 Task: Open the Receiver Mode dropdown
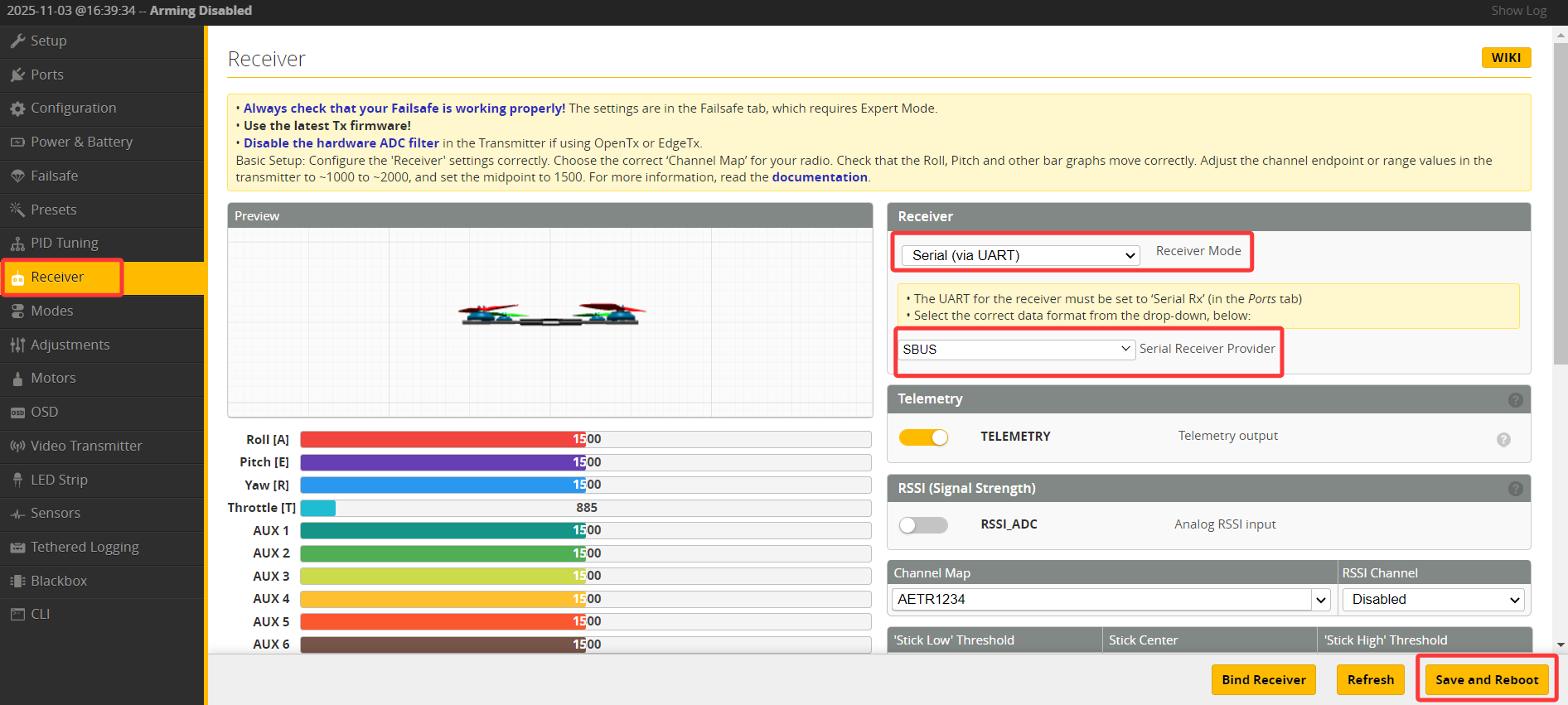[1020, 255]
